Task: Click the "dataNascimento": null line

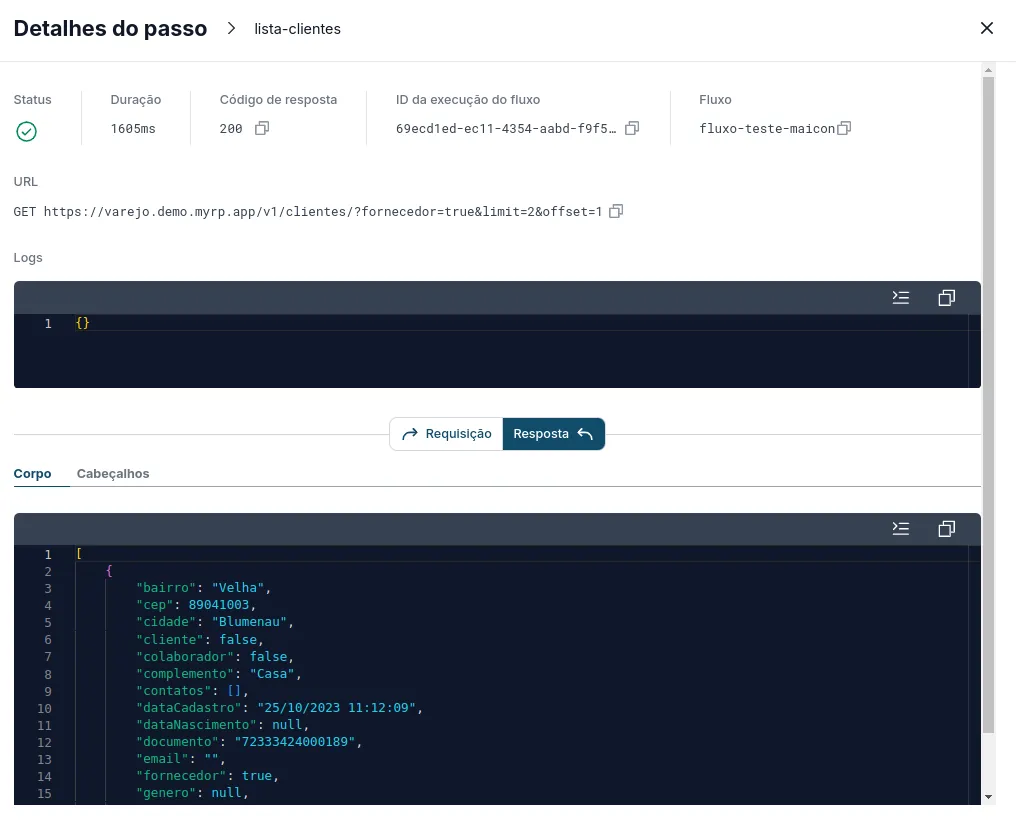Action: [222, 725]
